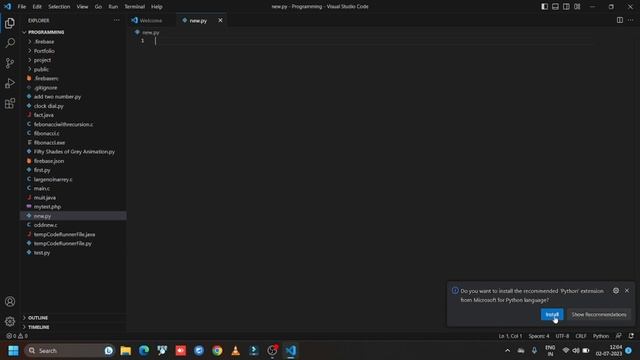Open the Accounts menu icon
640x360 pixels.
(x=10, y=302)
